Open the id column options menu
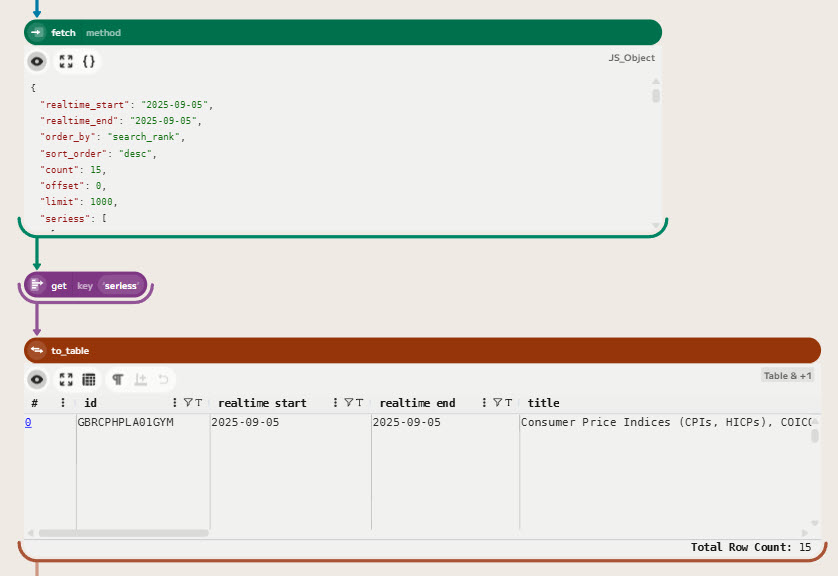Screen dimensions: 838x576 [175, 403]
